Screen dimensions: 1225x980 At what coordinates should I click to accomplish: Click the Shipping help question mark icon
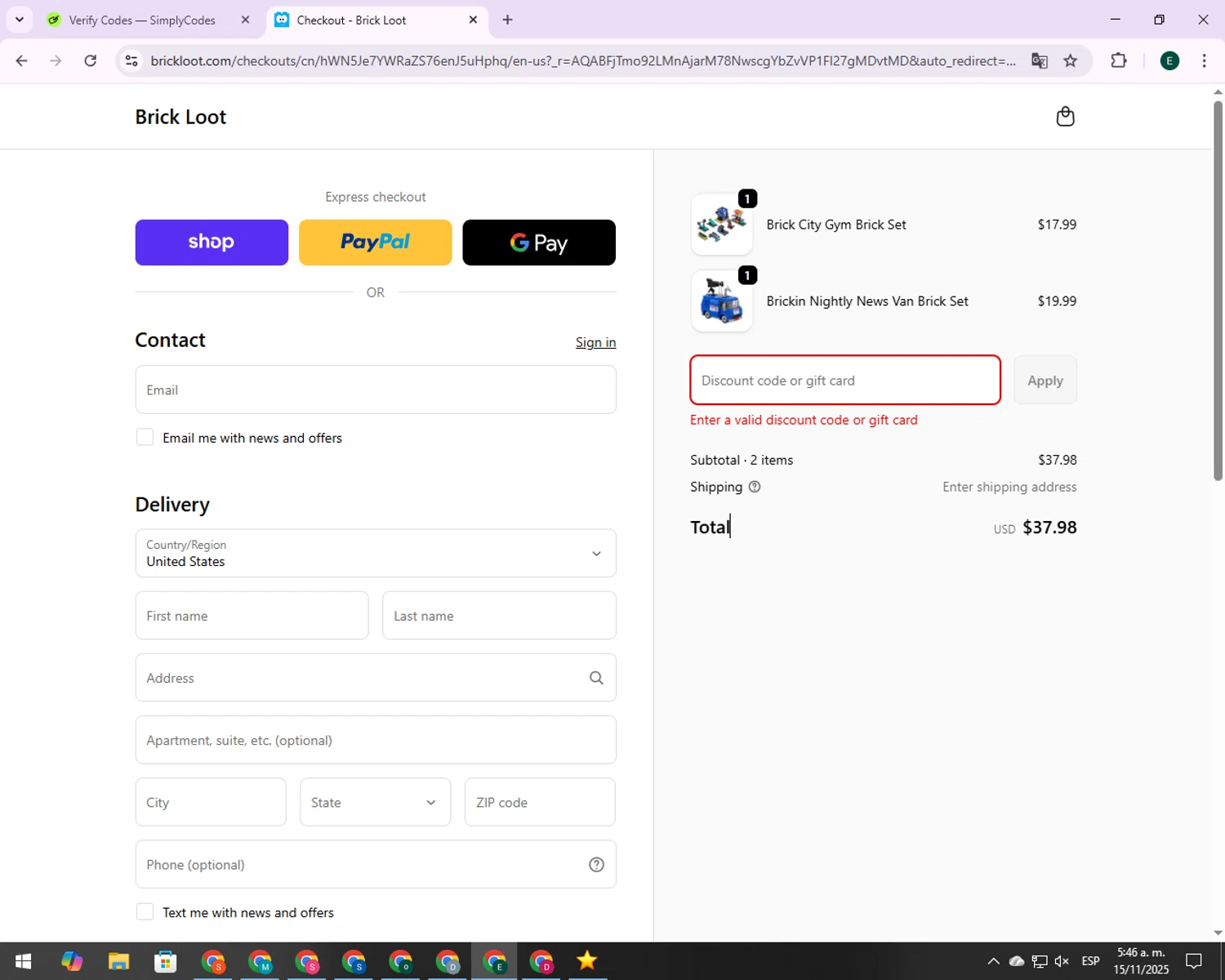pyautogui.click(x=755, y=487)
